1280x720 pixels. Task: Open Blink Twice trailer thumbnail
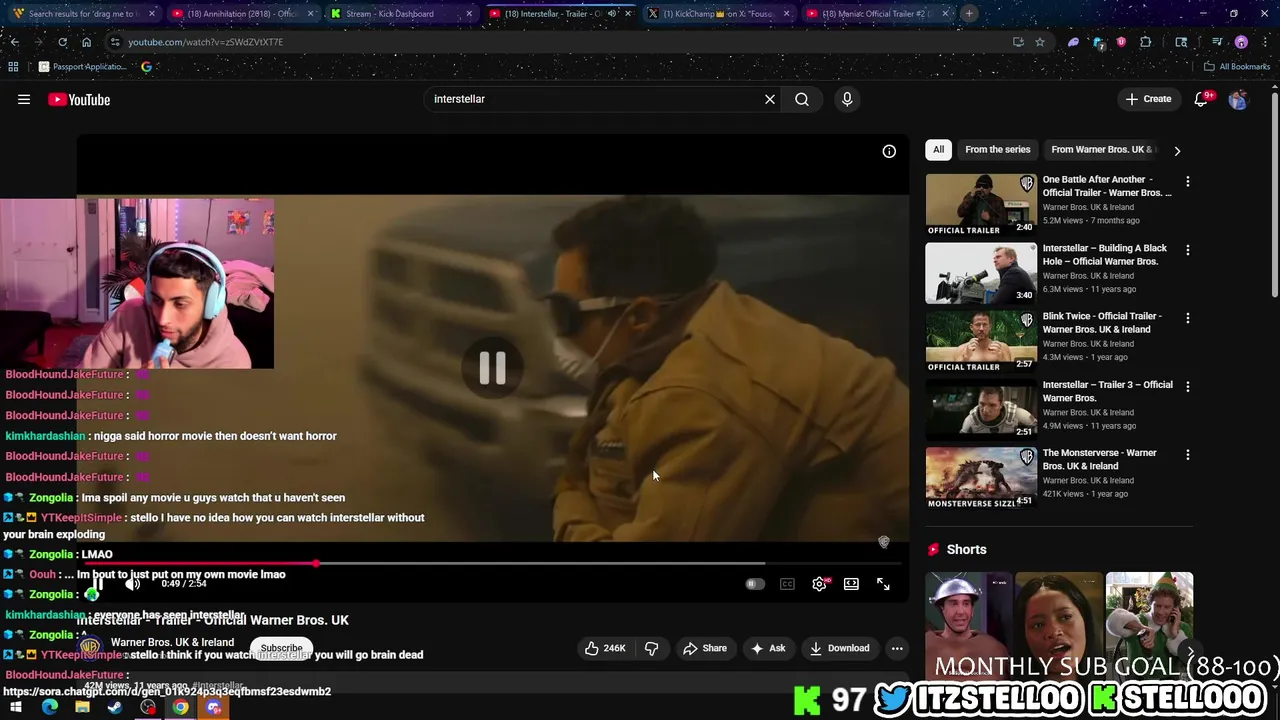(981, 341)
